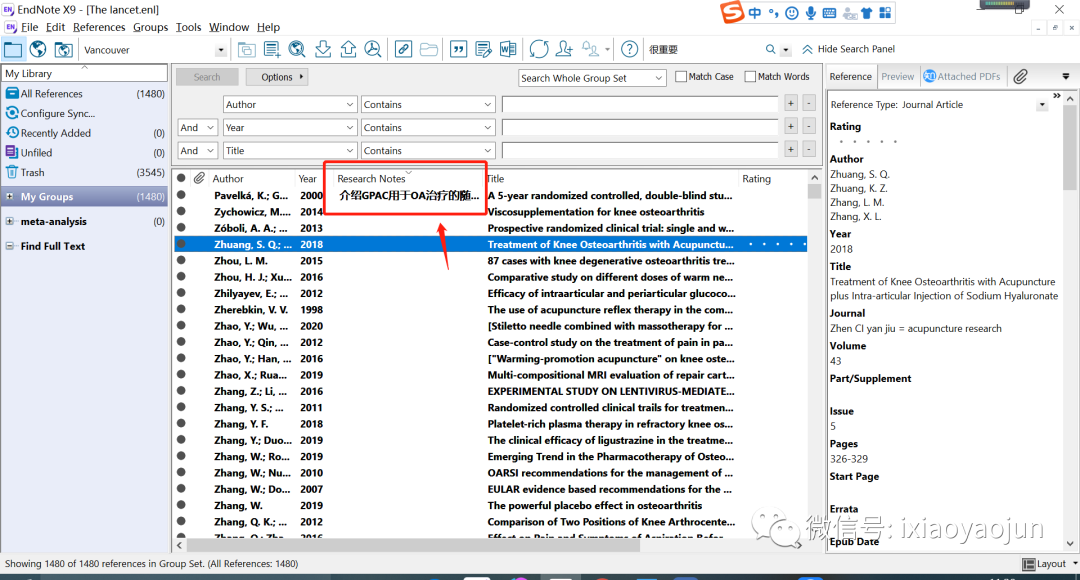Go to Word Processor icon
Image resolution: width=1080 pixels, height=580 pixels.
pos(508,50)
